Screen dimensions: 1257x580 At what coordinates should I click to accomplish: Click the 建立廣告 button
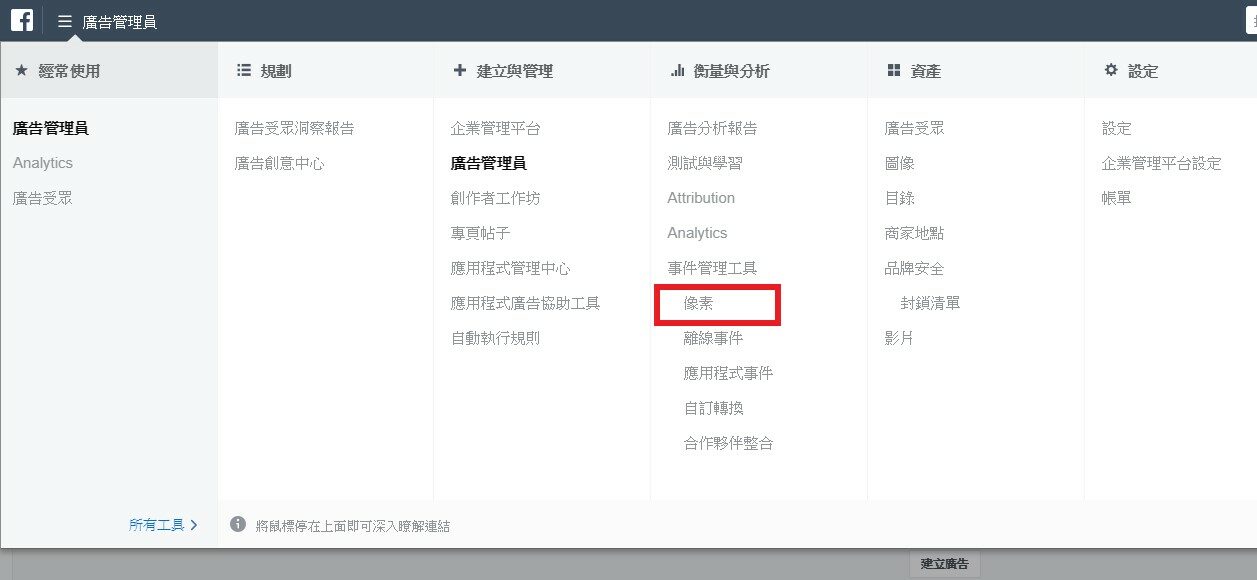(x=945, y=564)
